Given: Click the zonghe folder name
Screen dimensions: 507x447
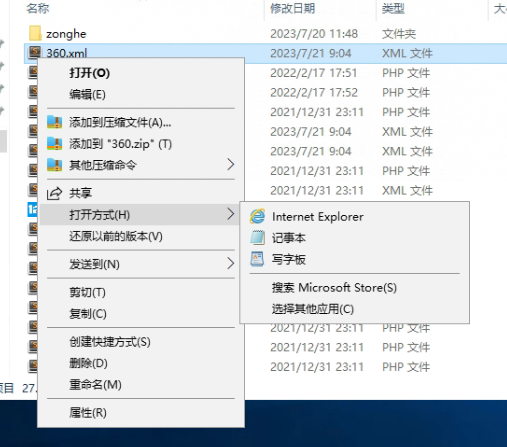Looking at the screenshot, I should (x=66, y=34).
